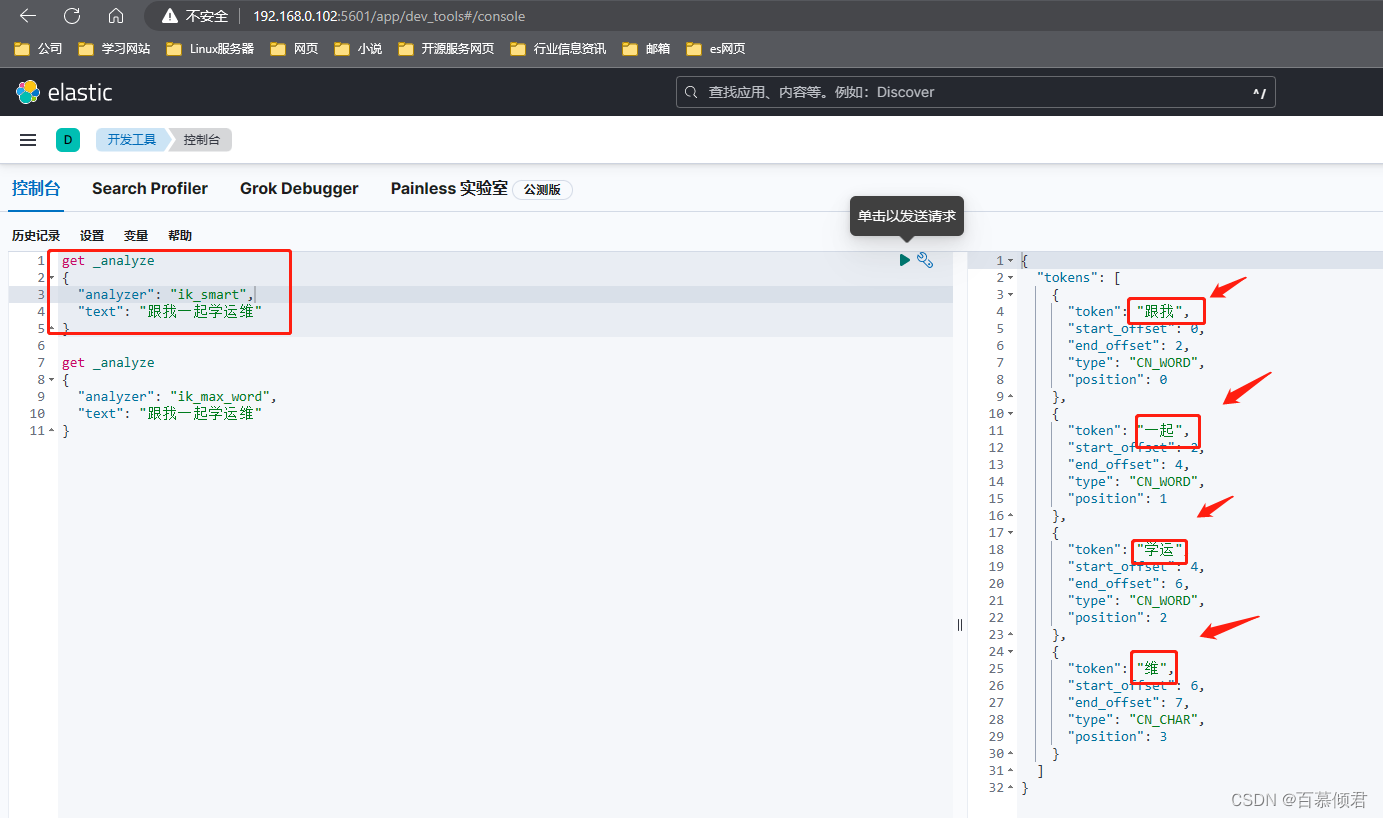Open the 设置 settings button
Viewport: 1383px width, 818px height.
[92, 236]
